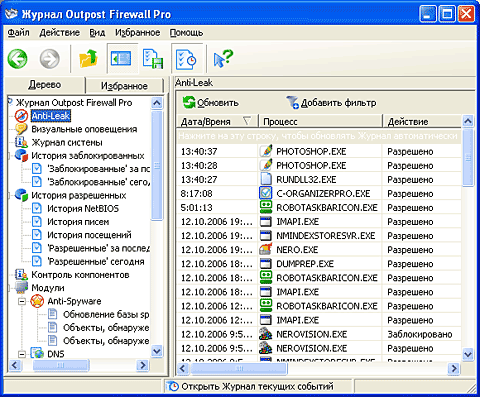Click the Модули icon in the tree
The height and width of the screenshot is (397, 480).
coord(21,288)
